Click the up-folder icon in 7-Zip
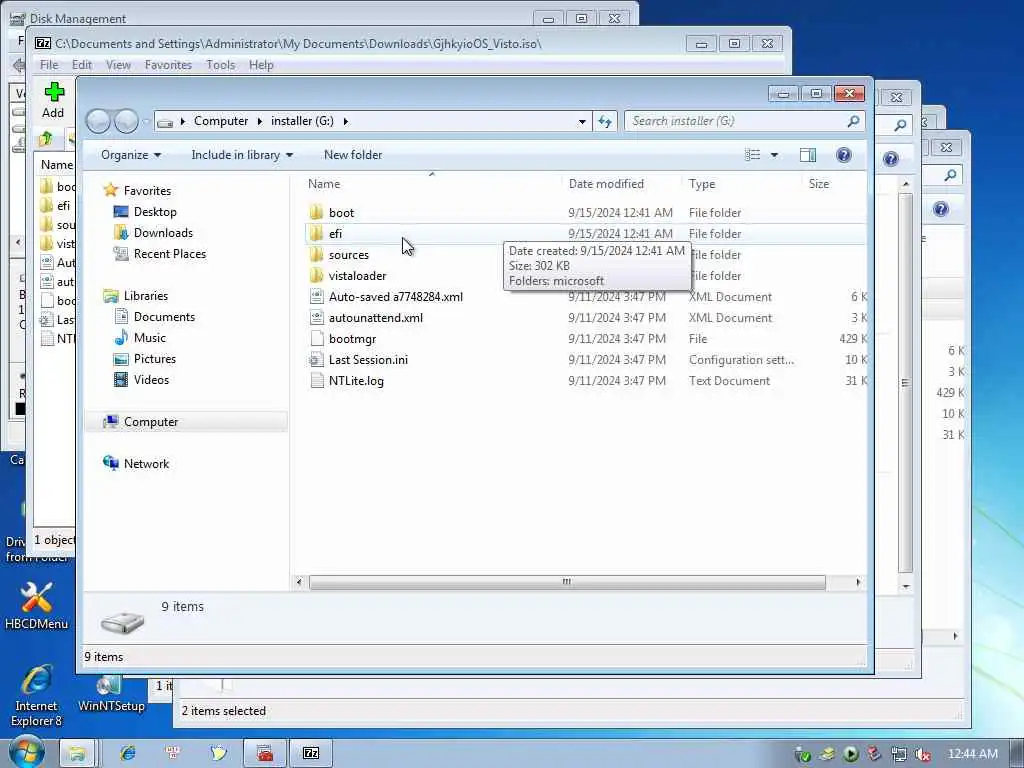Viewport: 1024px width, 768px height. (46, 138)
